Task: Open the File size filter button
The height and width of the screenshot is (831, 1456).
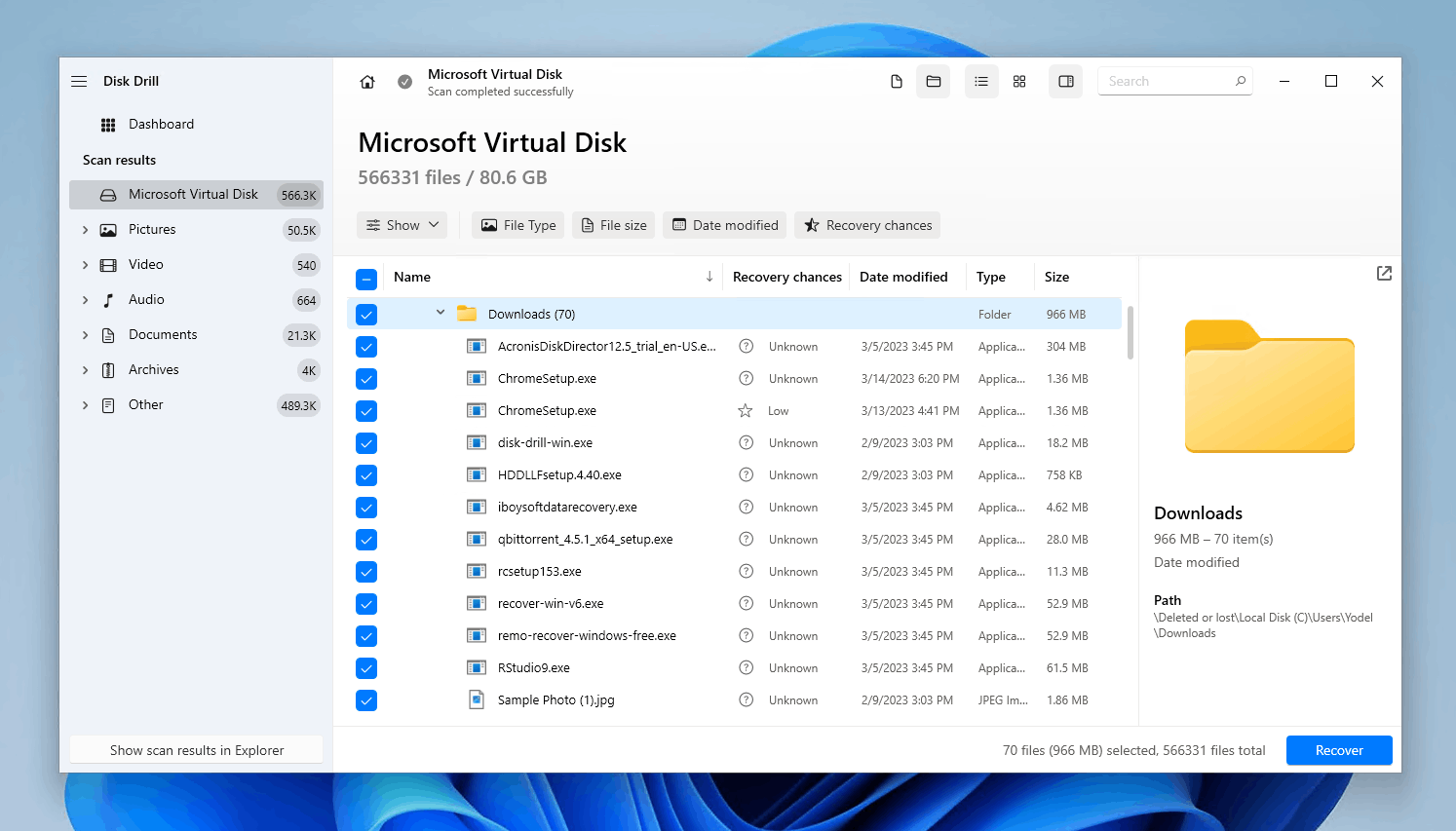Action: coord(614,225)
